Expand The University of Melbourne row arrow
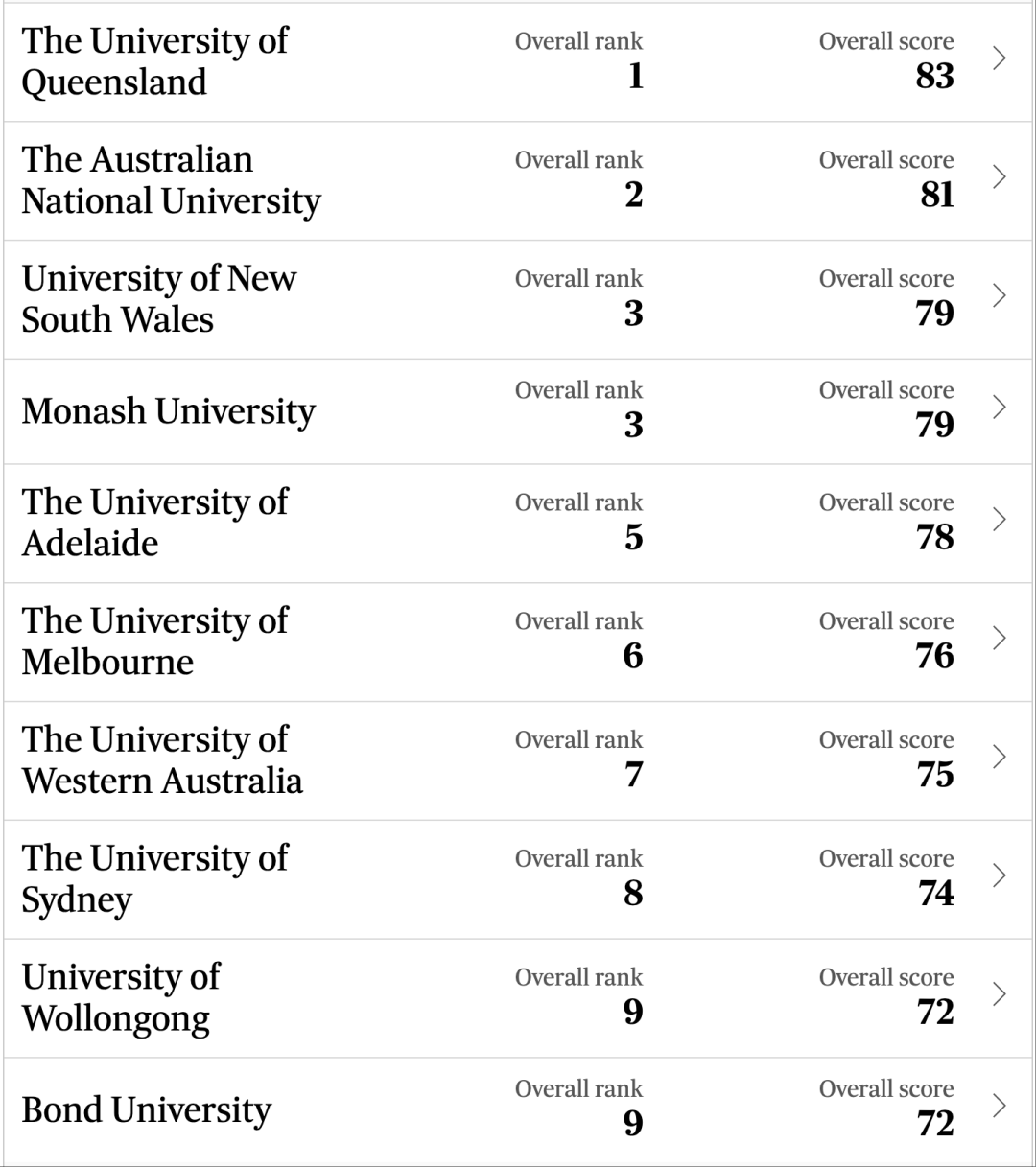Viewport: 1036px width, 1167px height. [x=1000, y=639]
